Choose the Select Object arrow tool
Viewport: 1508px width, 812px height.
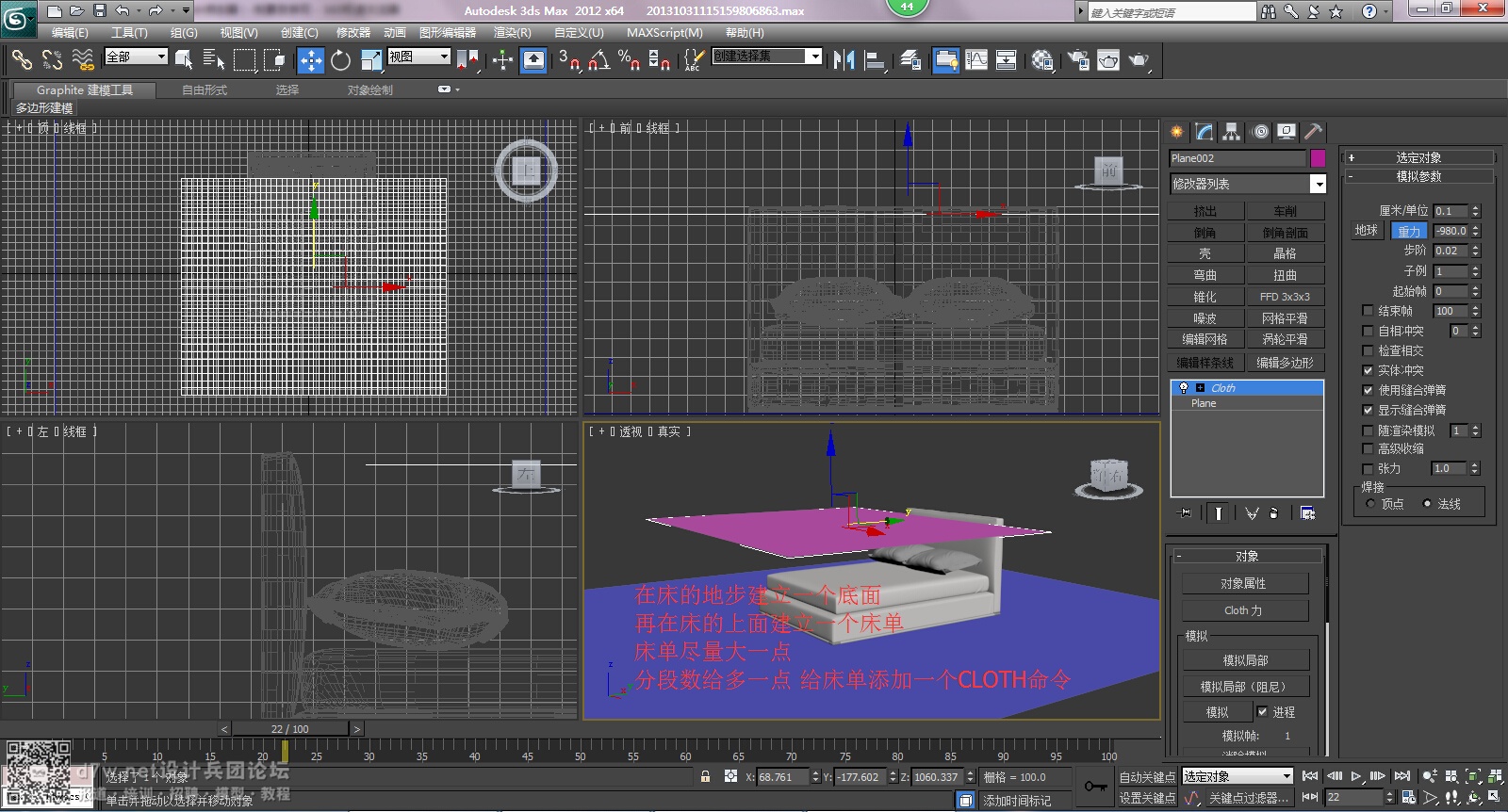coord(184,60)
